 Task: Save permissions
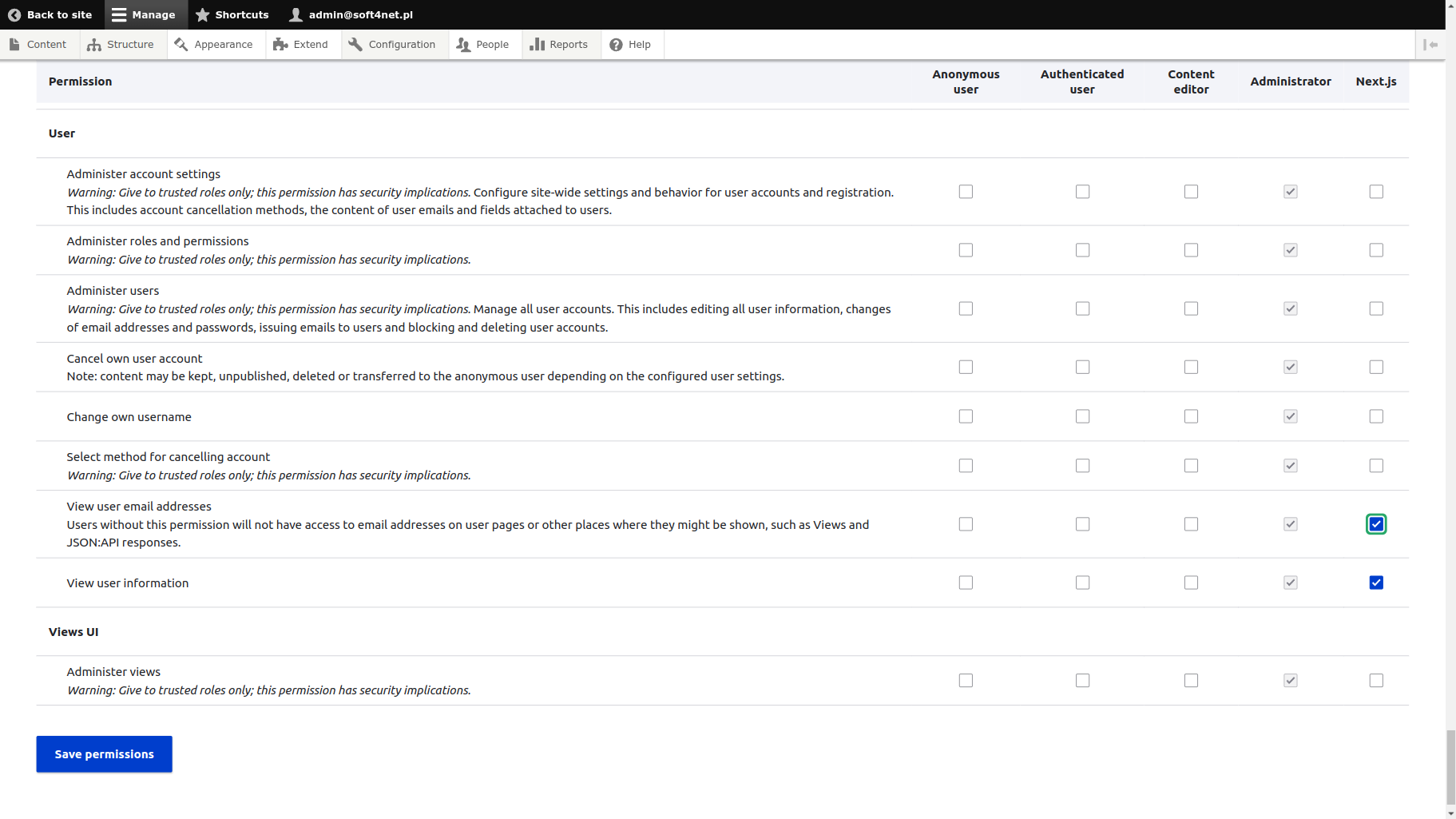tap(105, 754)
